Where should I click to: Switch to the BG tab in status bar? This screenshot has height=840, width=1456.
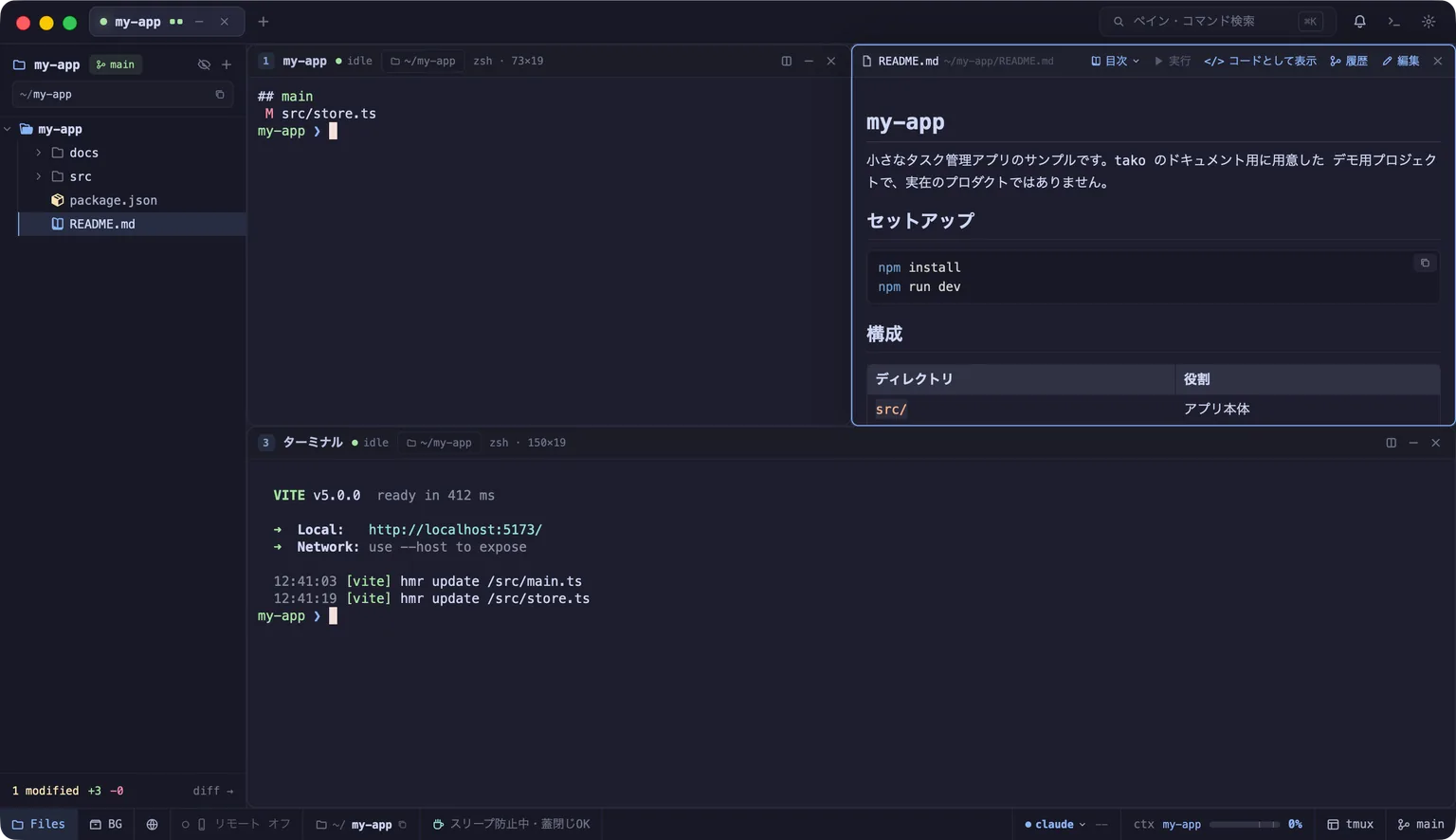tap(106, 824)
